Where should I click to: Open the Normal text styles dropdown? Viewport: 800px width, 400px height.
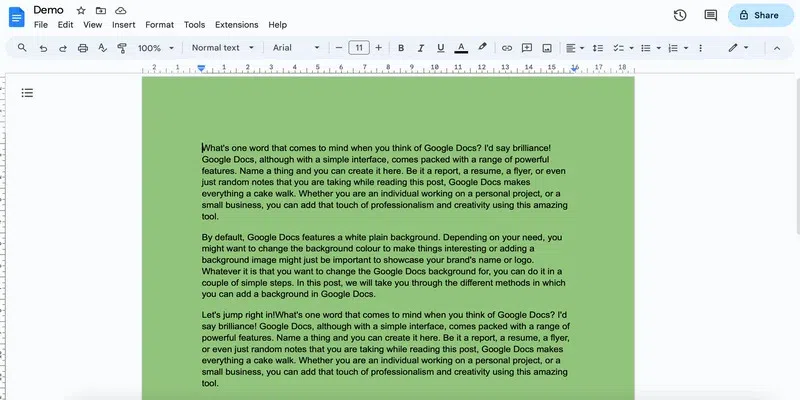(222, 47)
